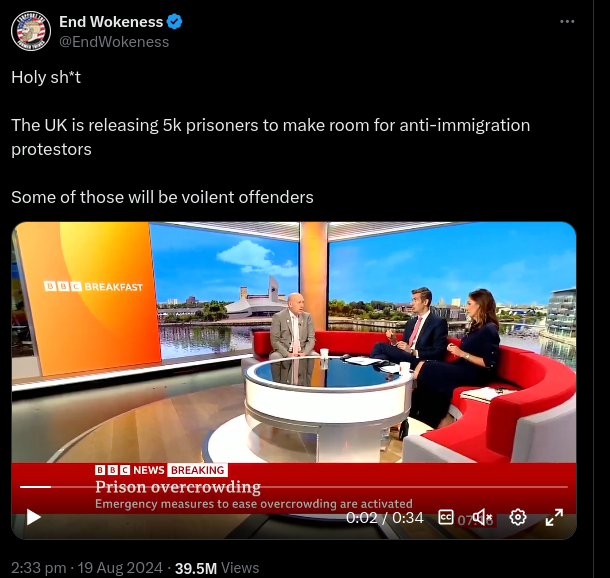610x578 pixels.
Task: Unmute the video speaker icon
Action: click(x=482, y=517)
